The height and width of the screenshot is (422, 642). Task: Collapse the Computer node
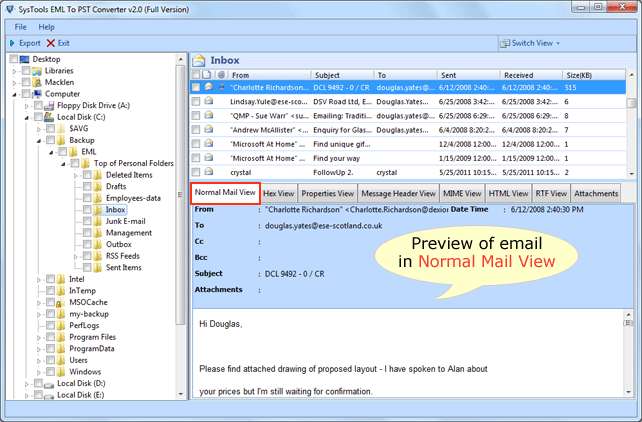pos(14,95)
